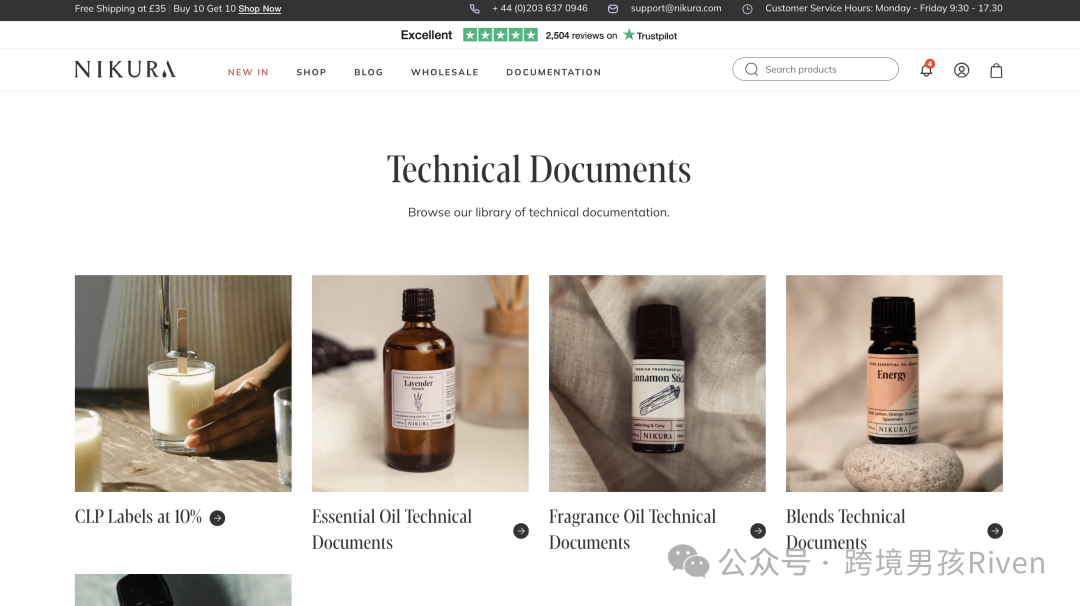Click the clock icon for service hours
1080x606 pixels.
(747, 9)
